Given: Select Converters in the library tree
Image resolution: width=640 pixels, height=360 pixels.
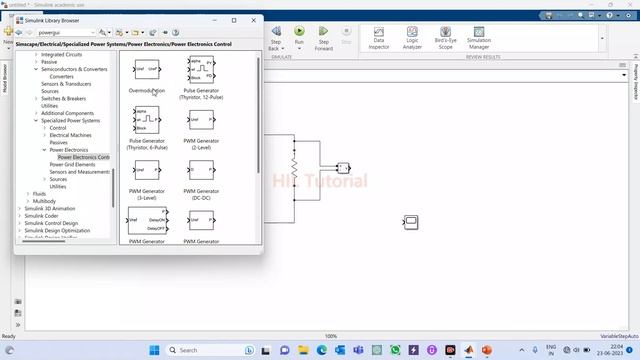Looking at the screenshot, I should pos(62,76).
